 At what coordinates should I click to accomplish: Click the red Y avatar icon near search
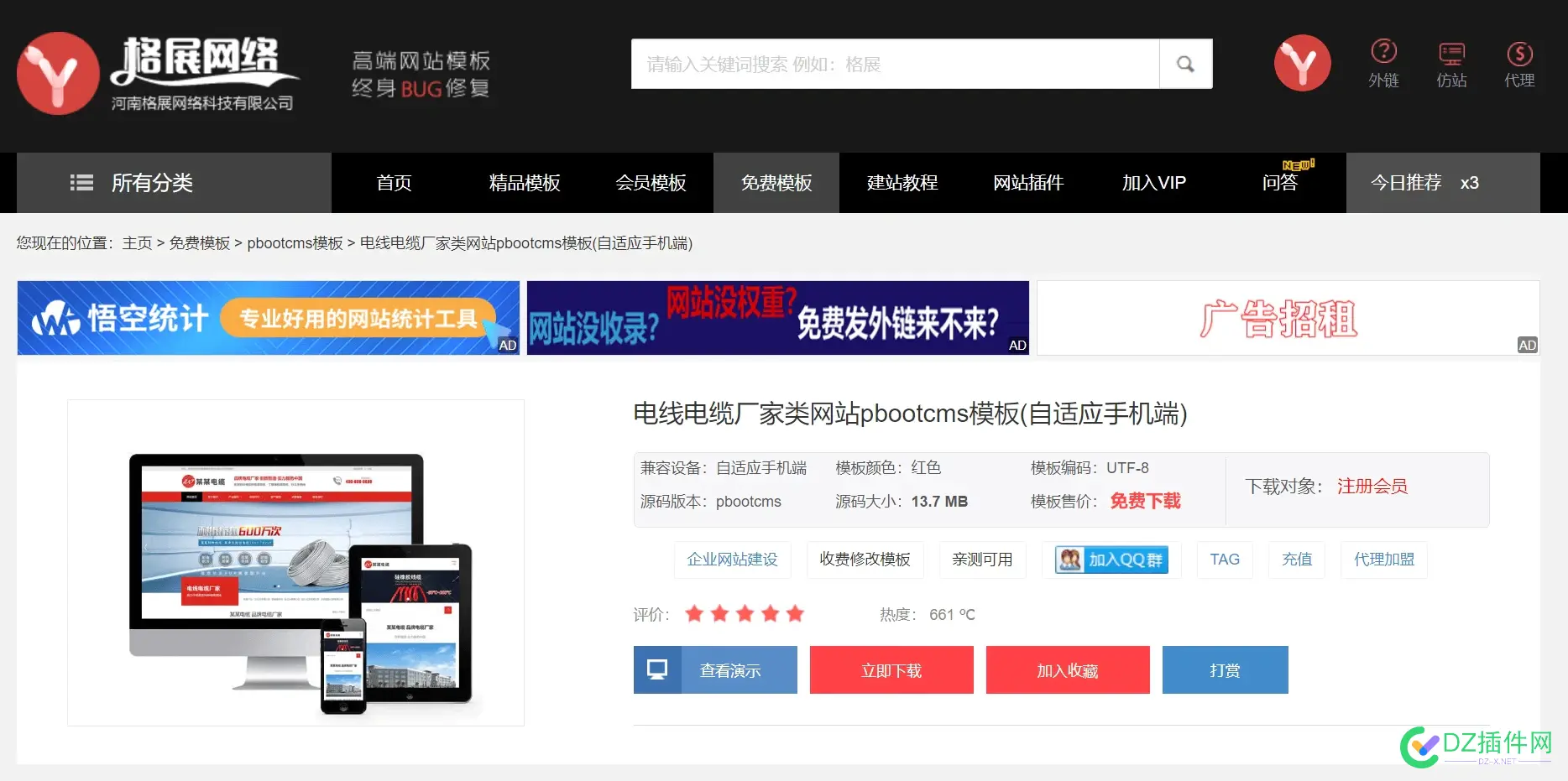click(1302, 63)
